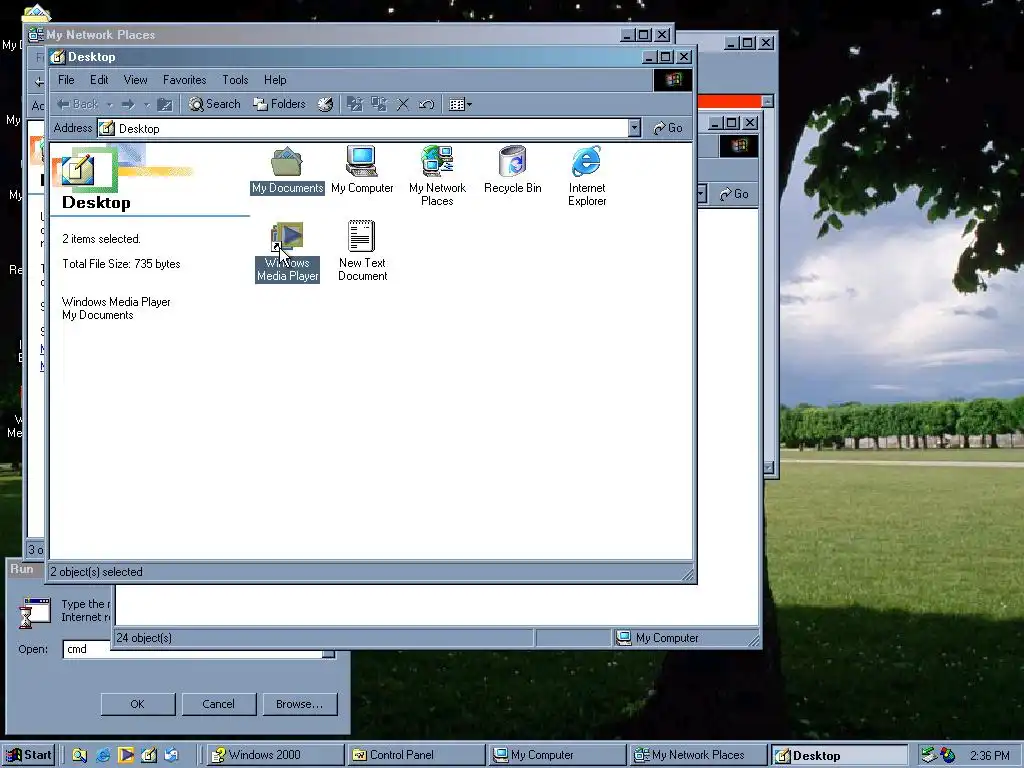Open the File menu
Image resolution: width=1024 pixels, height=768 pixels.
tap(66, 80)
